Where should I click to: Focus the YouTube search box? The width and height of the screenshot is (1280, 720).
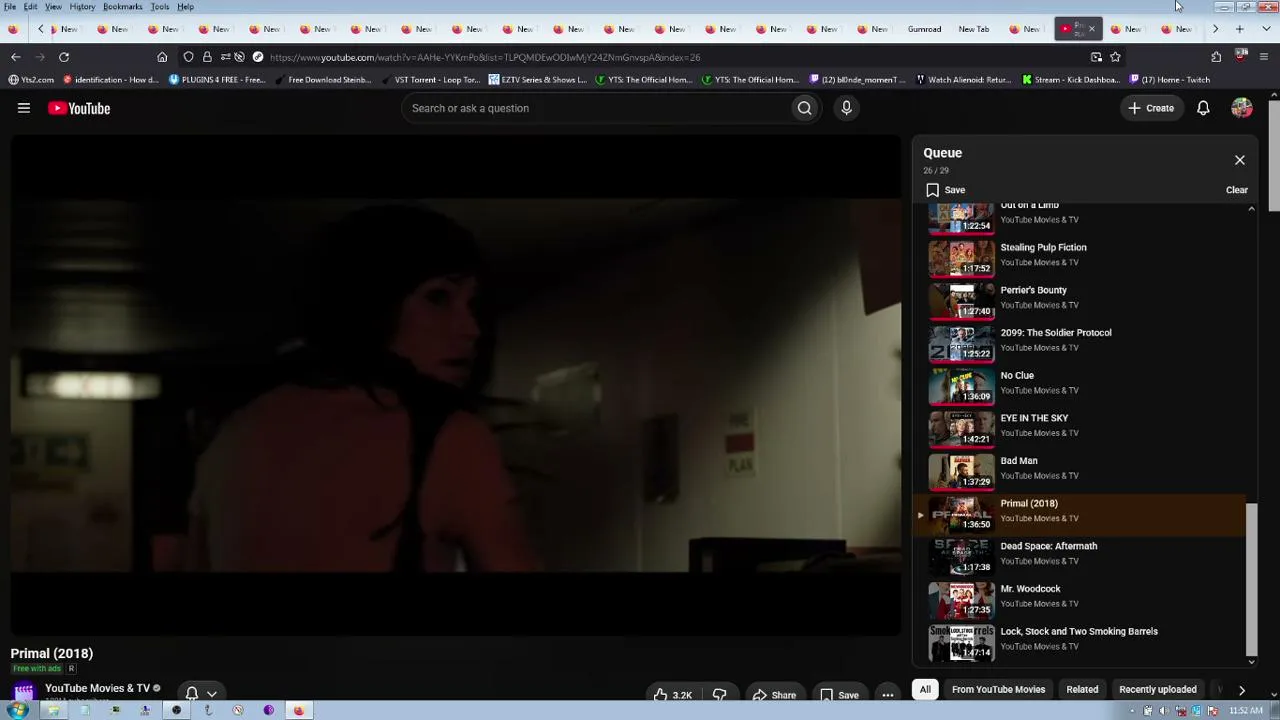(595, 108)
